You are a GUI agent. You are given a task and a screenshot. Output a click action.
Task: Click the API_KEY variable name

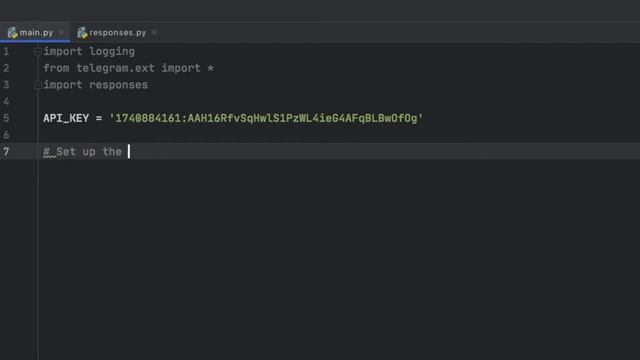66,118
